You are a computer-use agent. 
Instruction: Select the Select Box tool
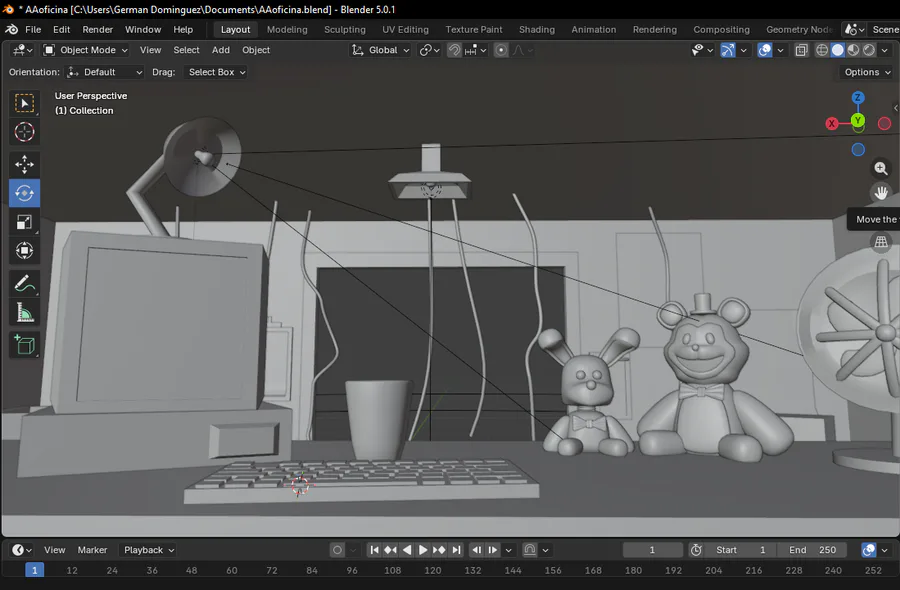tap(24, 103)
